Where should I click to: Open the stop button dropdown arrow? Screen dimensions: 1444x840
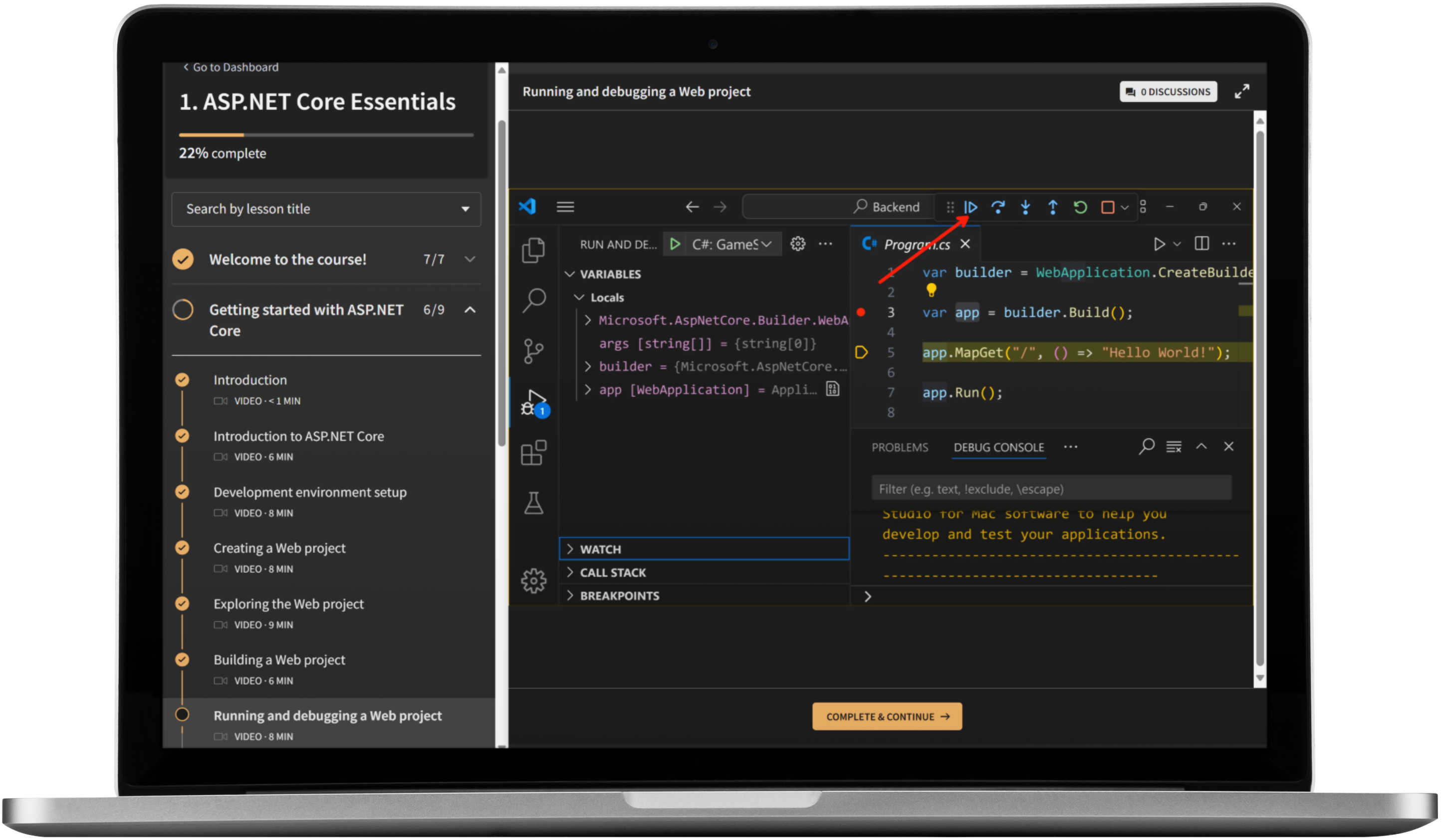(x=1124, y=208)
